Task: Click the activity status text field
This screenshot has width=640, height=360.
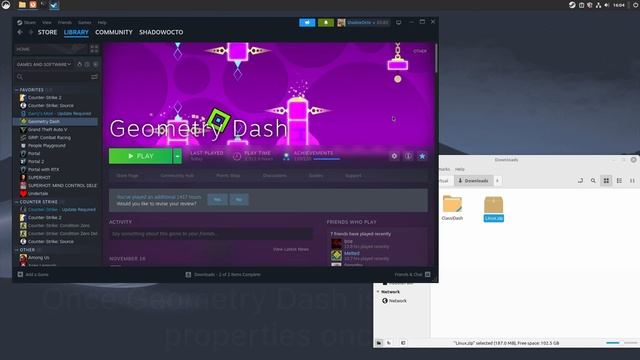Action: [x=211, y=234]
